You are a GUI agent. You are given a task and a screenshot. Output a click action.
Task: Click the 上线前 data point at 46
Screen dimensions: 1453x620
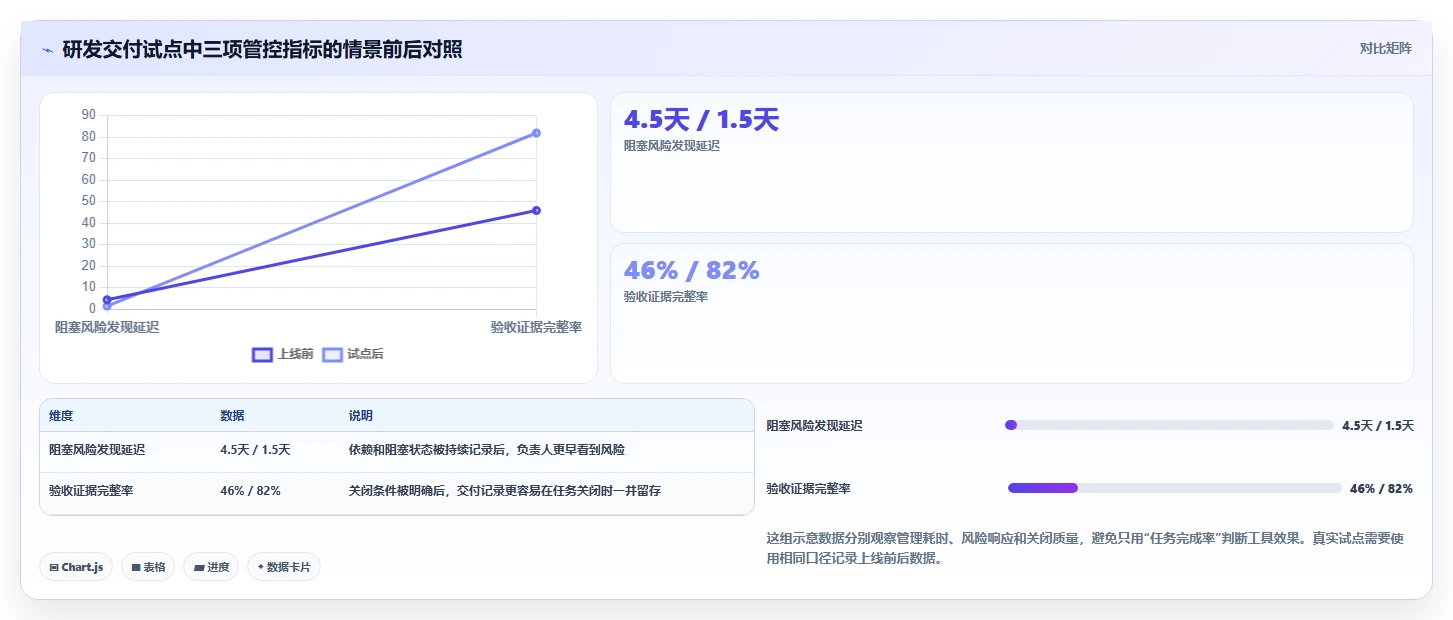[536, 210]
